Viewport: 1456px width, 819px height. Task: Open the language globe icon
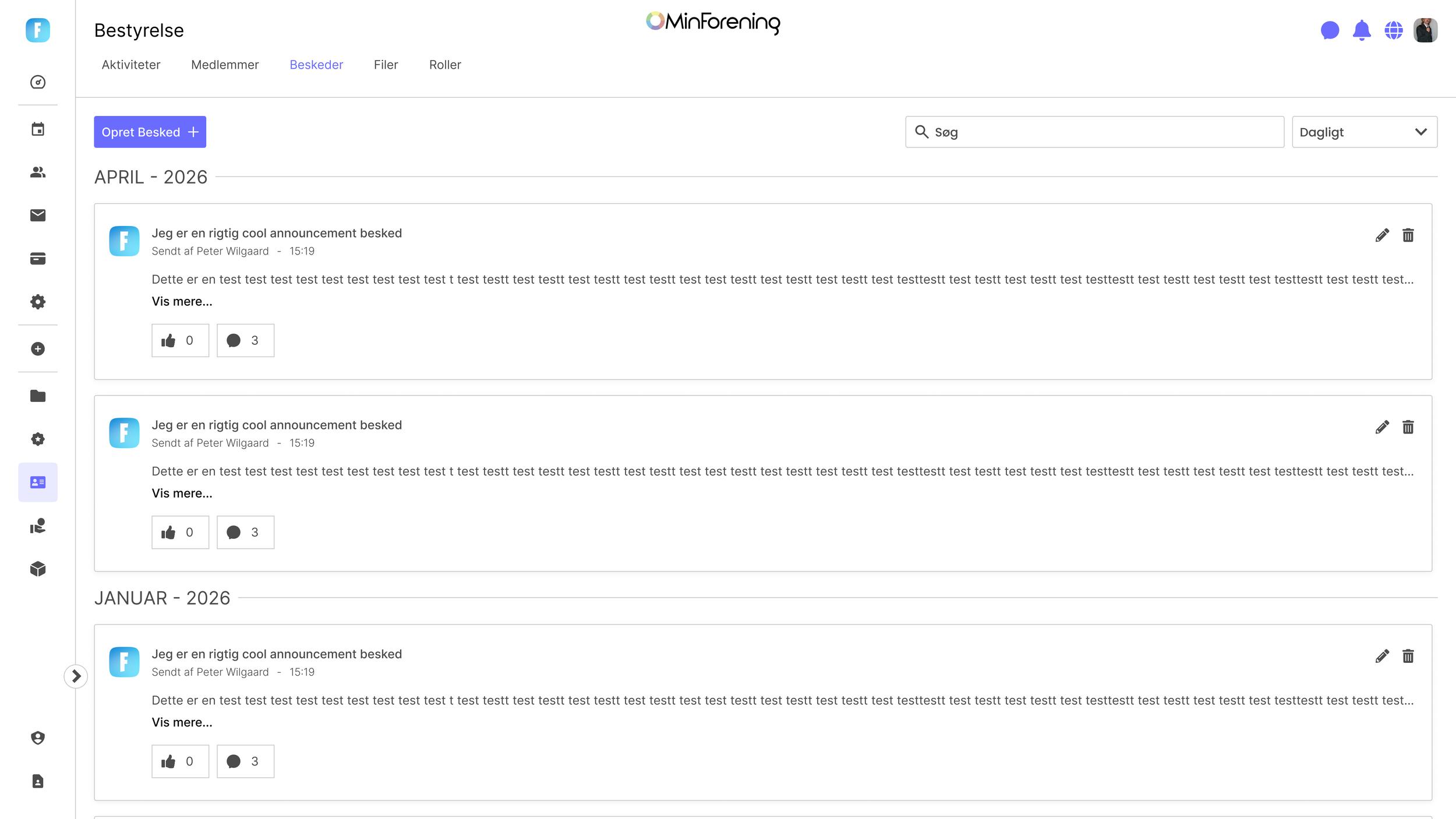pos(1394,30)
